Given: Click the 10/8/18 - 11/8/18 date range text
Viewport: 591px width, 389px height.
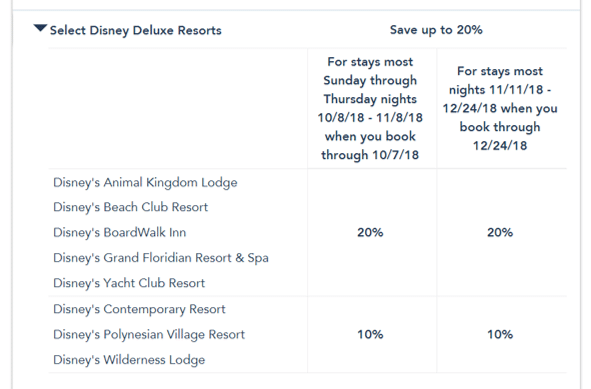Looking at the screenshot, I should (x=370, y=118).
